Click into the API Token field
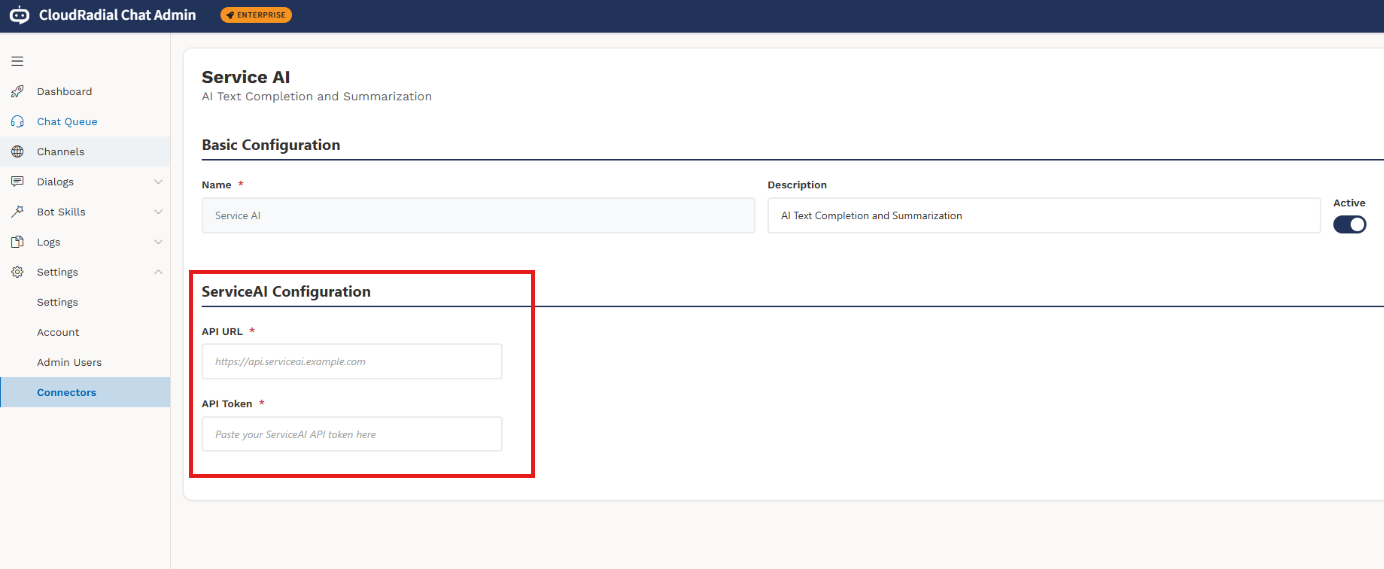This screenshot has height=569, width=1384. coord(352,434)
